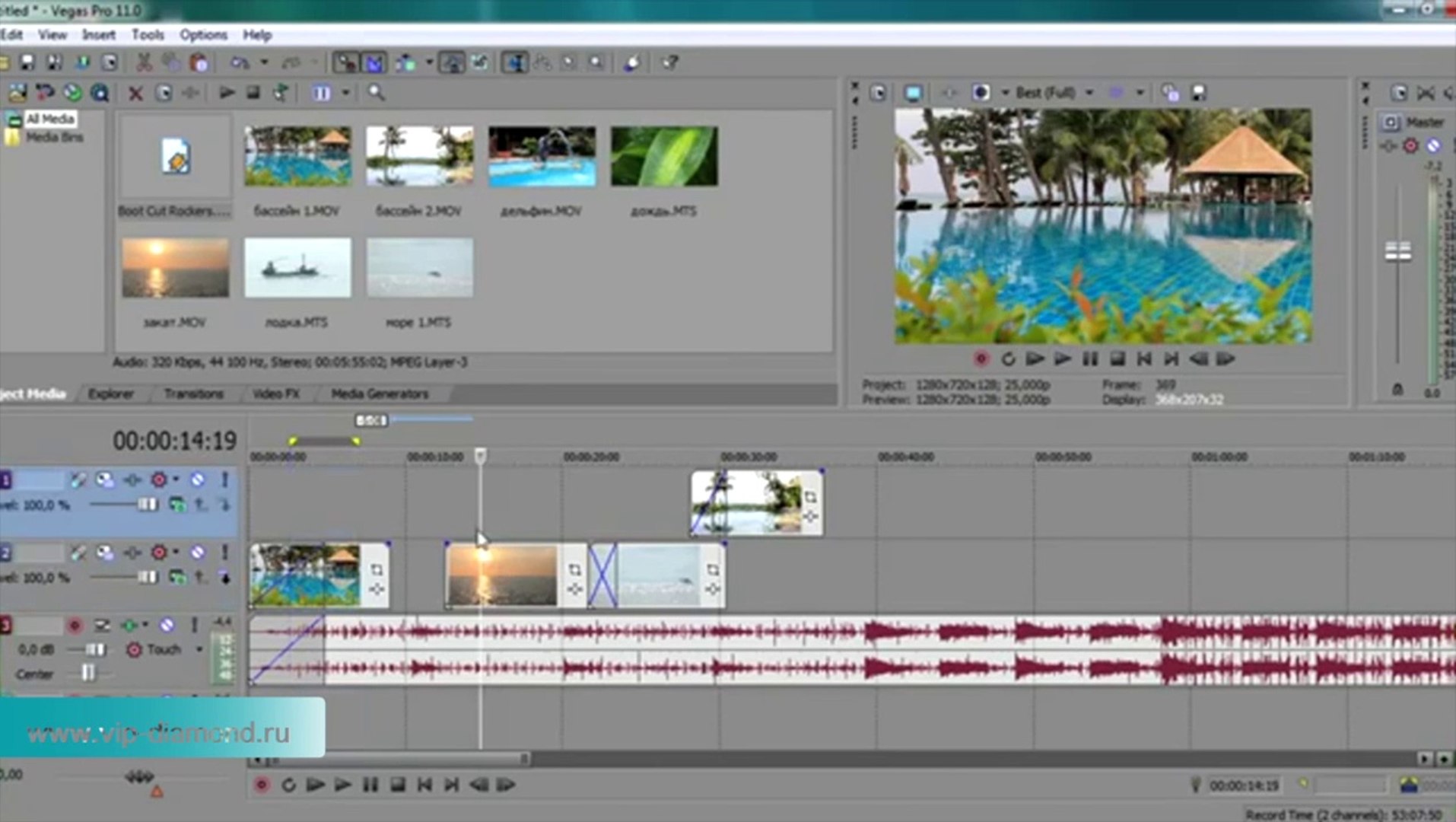Open the Best (Full) preview quality dropdown
Image resolution: width=1456 pixels, height=822 pixels.
point(1089,93)
